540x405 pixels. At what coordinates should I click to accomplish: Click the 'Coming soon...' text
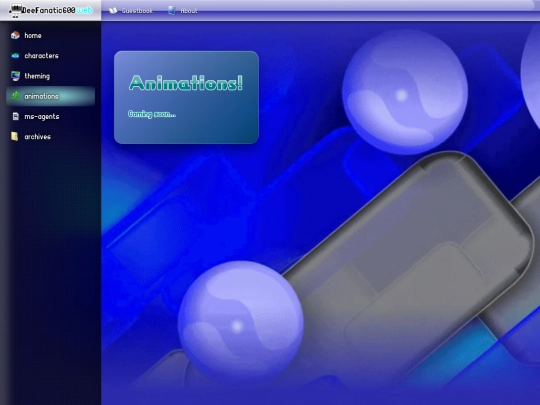pos(152,114)
